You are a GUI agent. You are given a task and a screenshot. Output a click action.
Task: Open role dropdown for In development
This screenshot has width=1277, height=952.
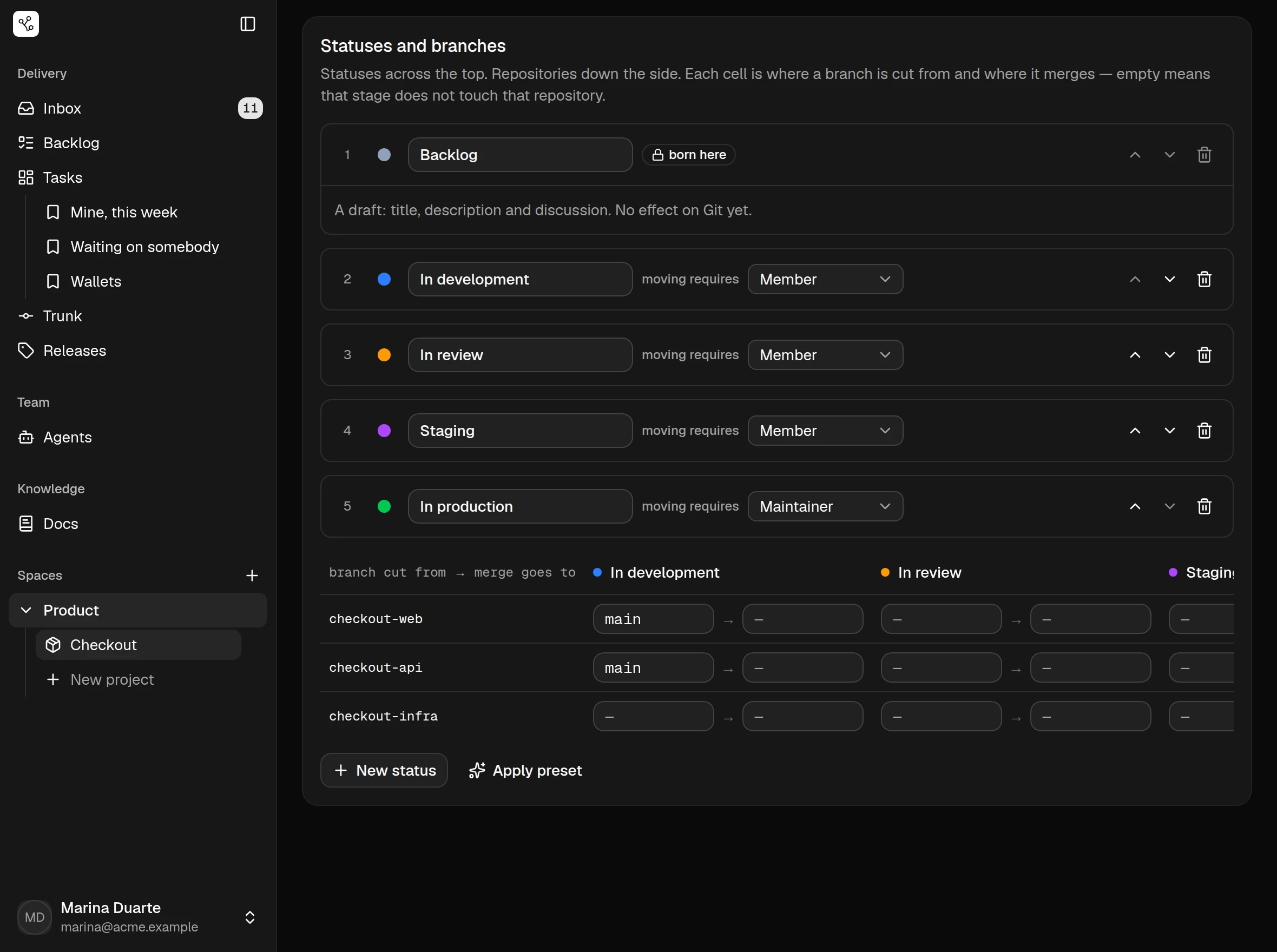coord(825,280)
